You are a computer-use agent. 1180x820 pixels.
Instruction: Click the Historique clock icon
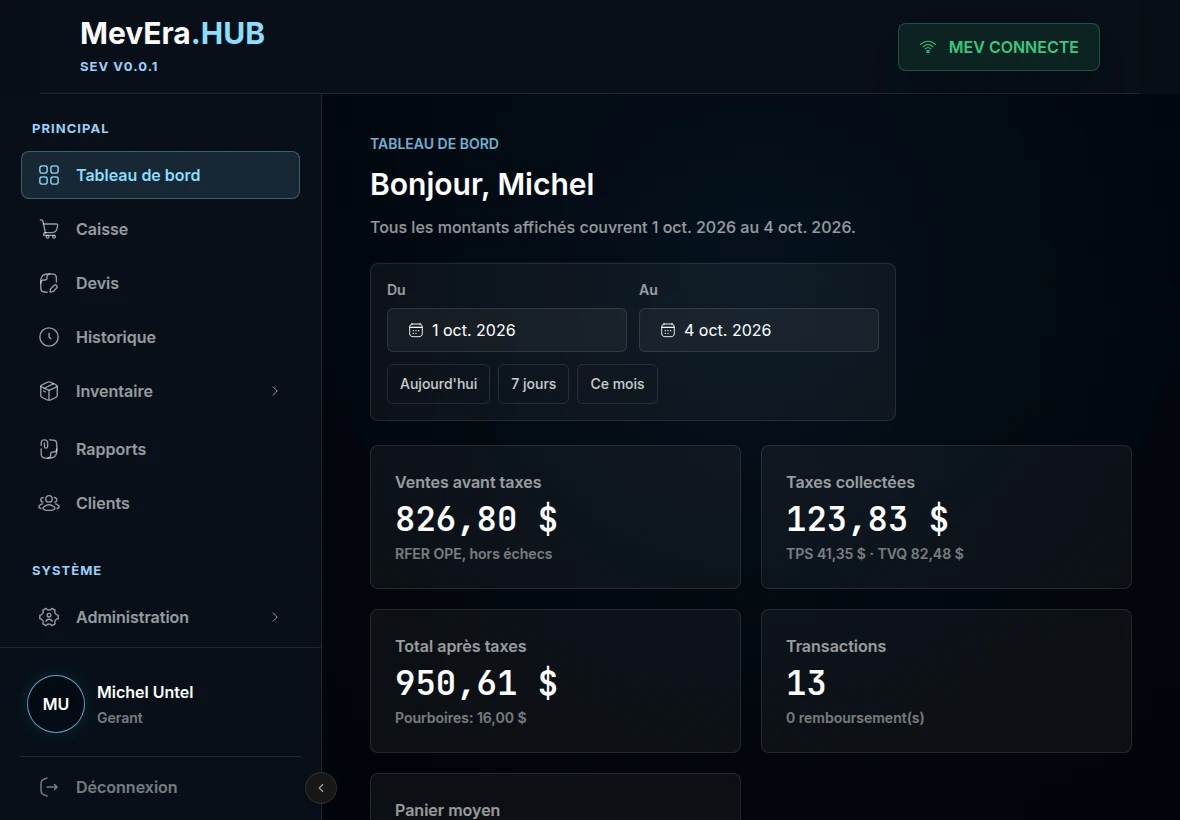(x=49, y=337)
